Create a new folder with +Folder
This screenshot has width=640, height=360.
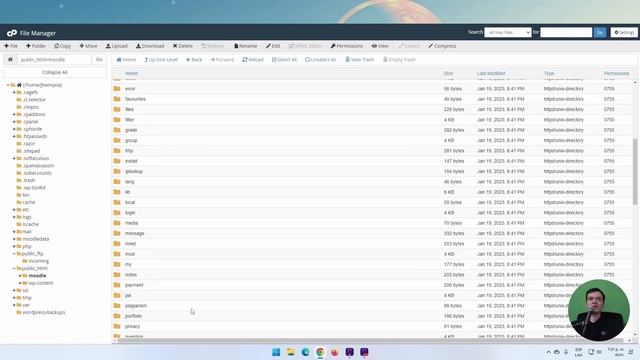tap(36, 46)
